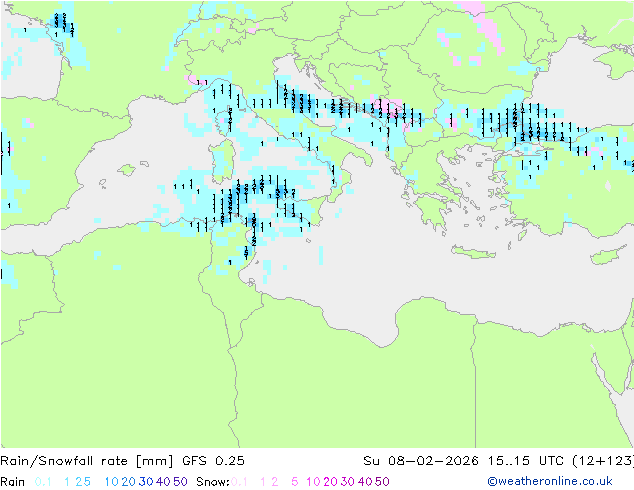Pick the Snow legend value 50
Viewport: 634px width, 490px height.
[383, 482]
